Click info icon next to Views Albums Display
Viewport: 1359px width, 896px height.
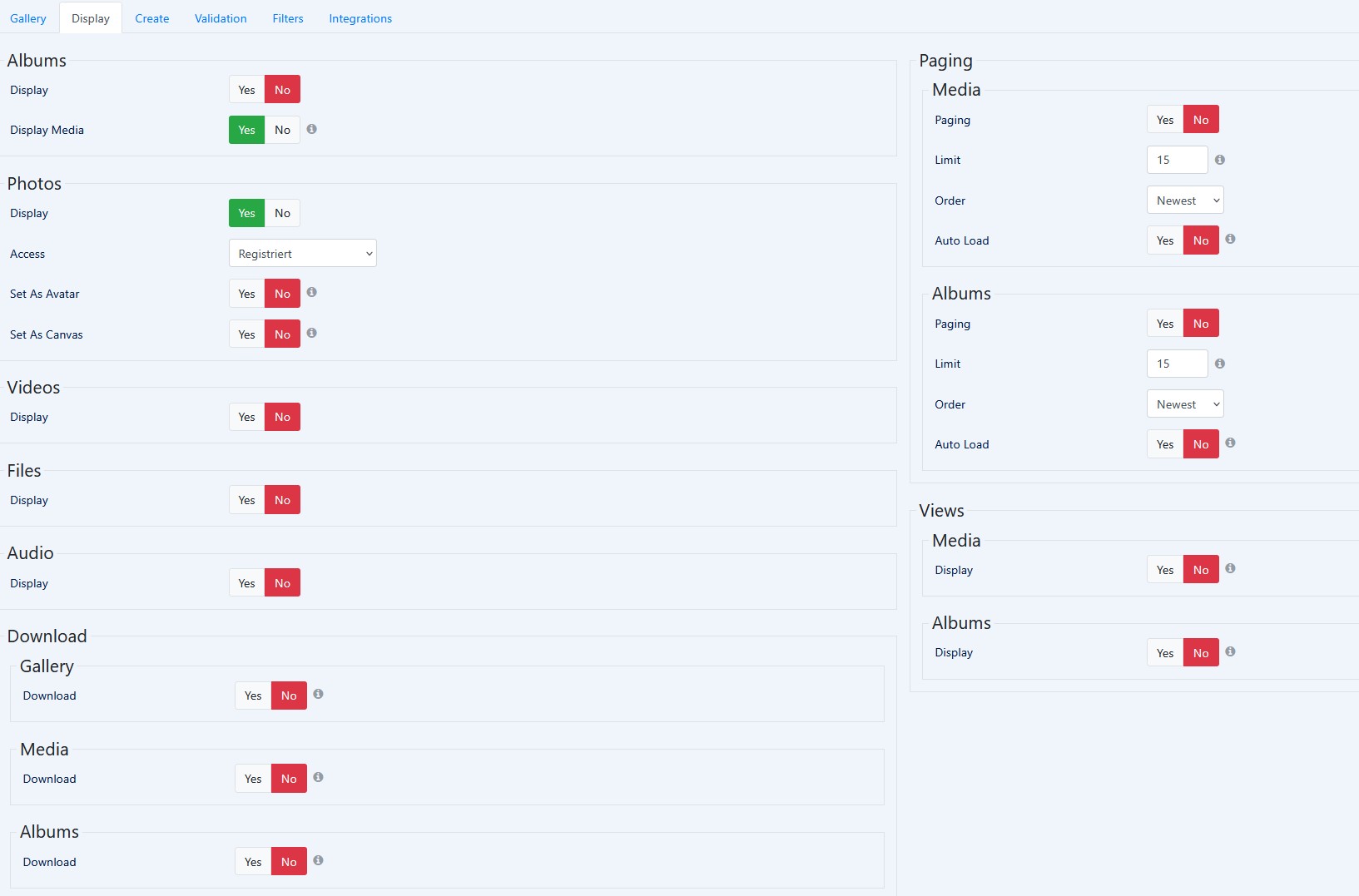[x=1230, y=651]
